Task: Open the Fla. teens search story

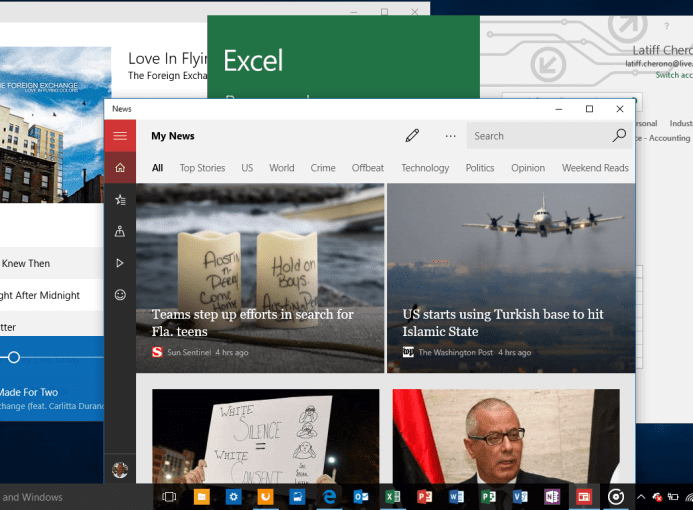Action: point(260,278)
